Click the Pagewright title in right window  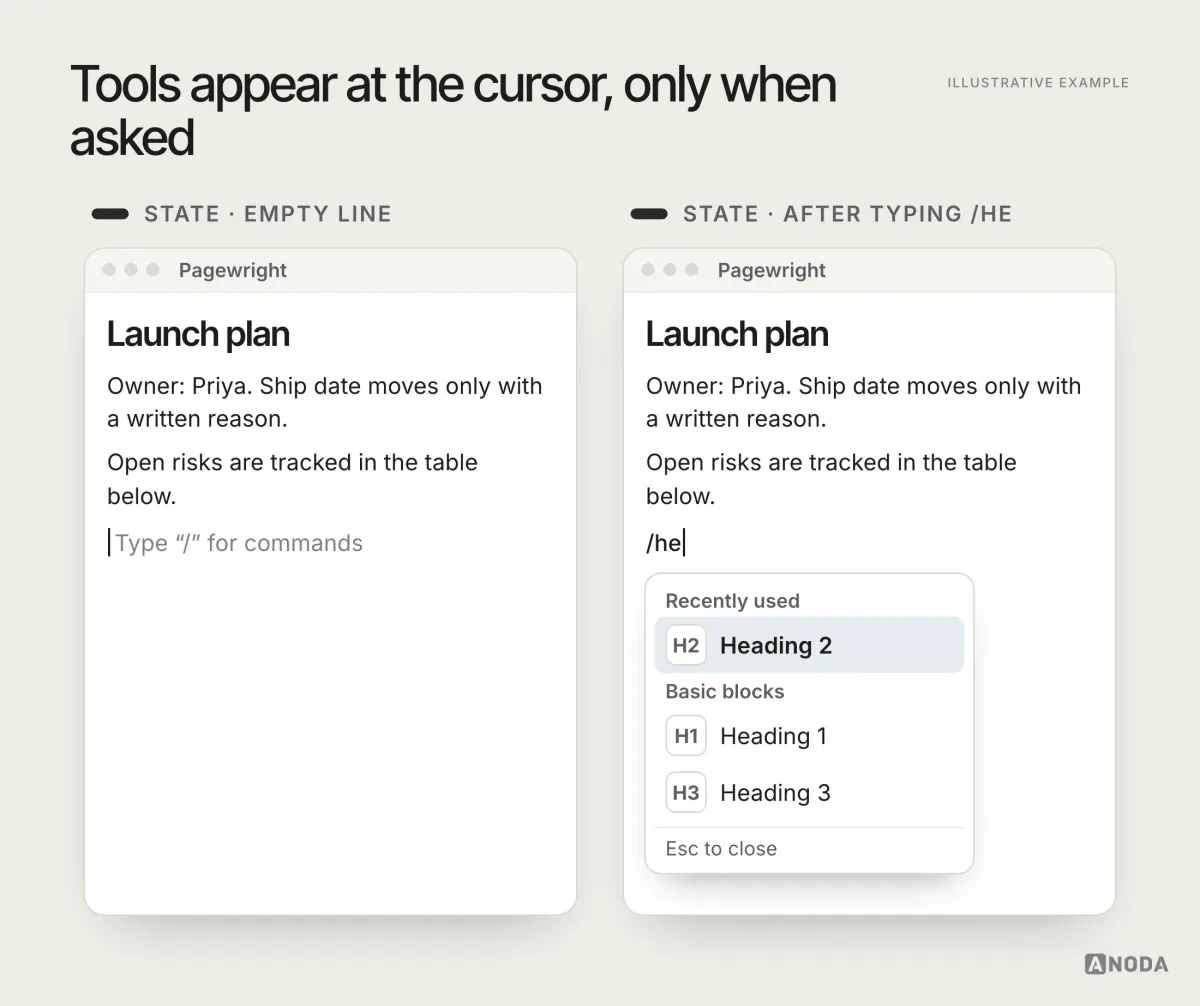pos(772,270)
